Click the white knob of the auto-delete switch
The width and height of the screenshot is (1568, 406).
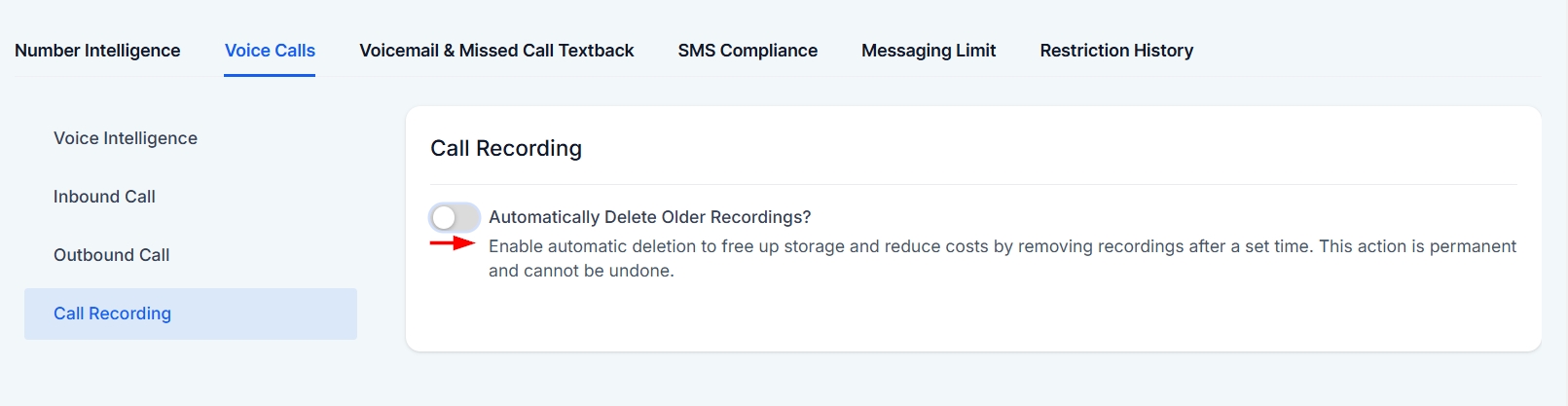pos(444,217)
